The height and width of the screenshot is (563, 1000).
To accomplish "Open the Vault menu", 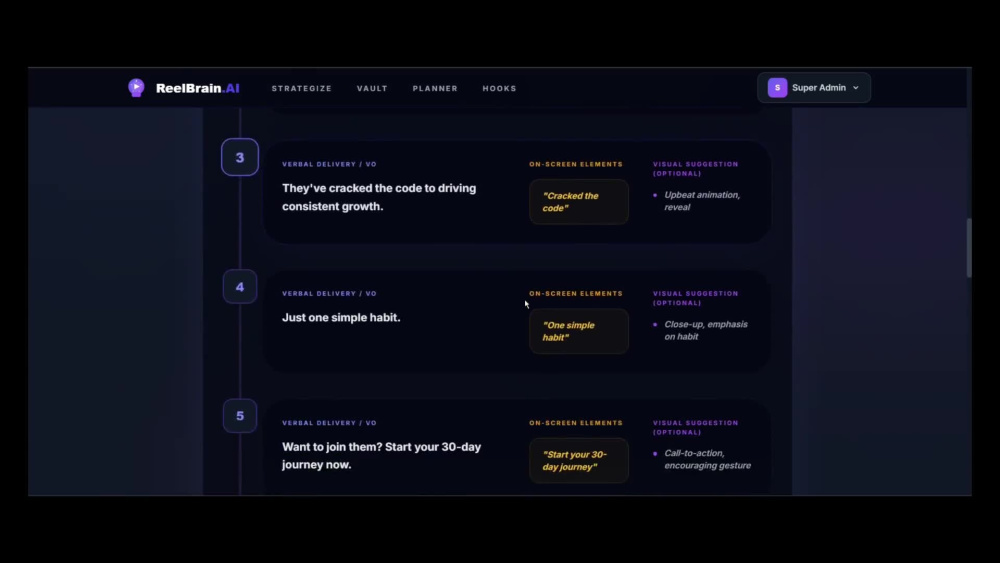I will point(372,89).
